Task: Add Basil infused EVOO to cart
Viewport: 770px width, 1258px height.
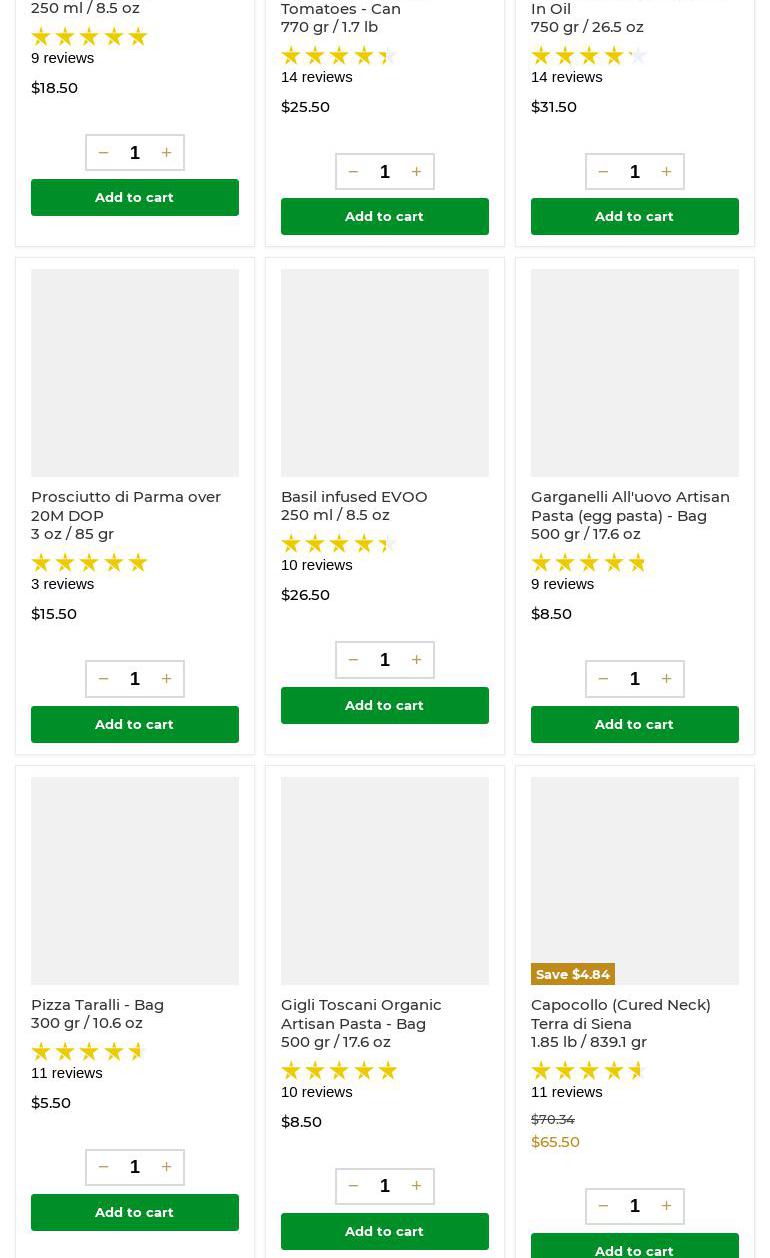Action: (385, 705)
